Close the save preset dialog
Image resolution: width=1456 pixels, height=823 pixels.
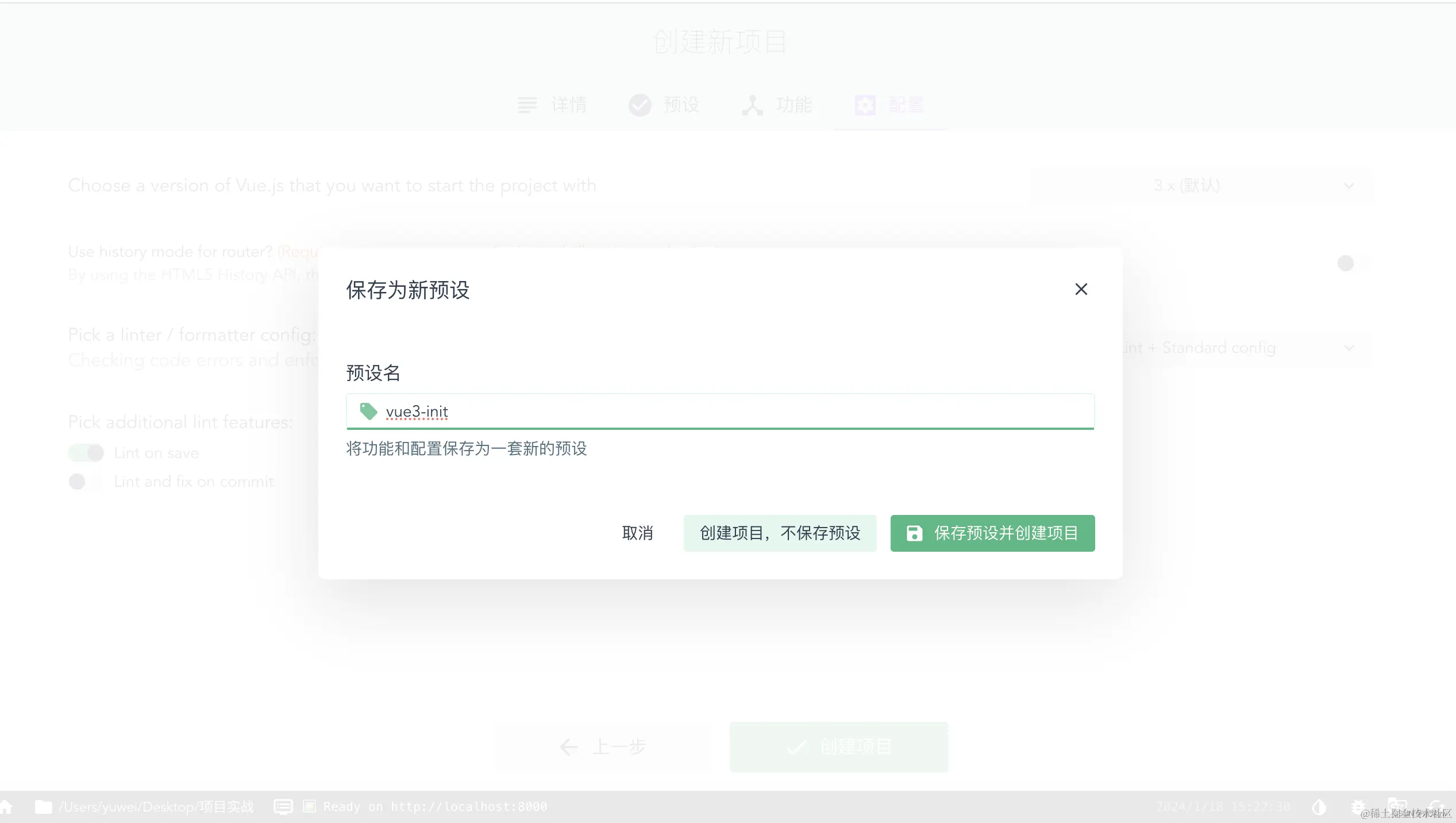click(1081, 289)
